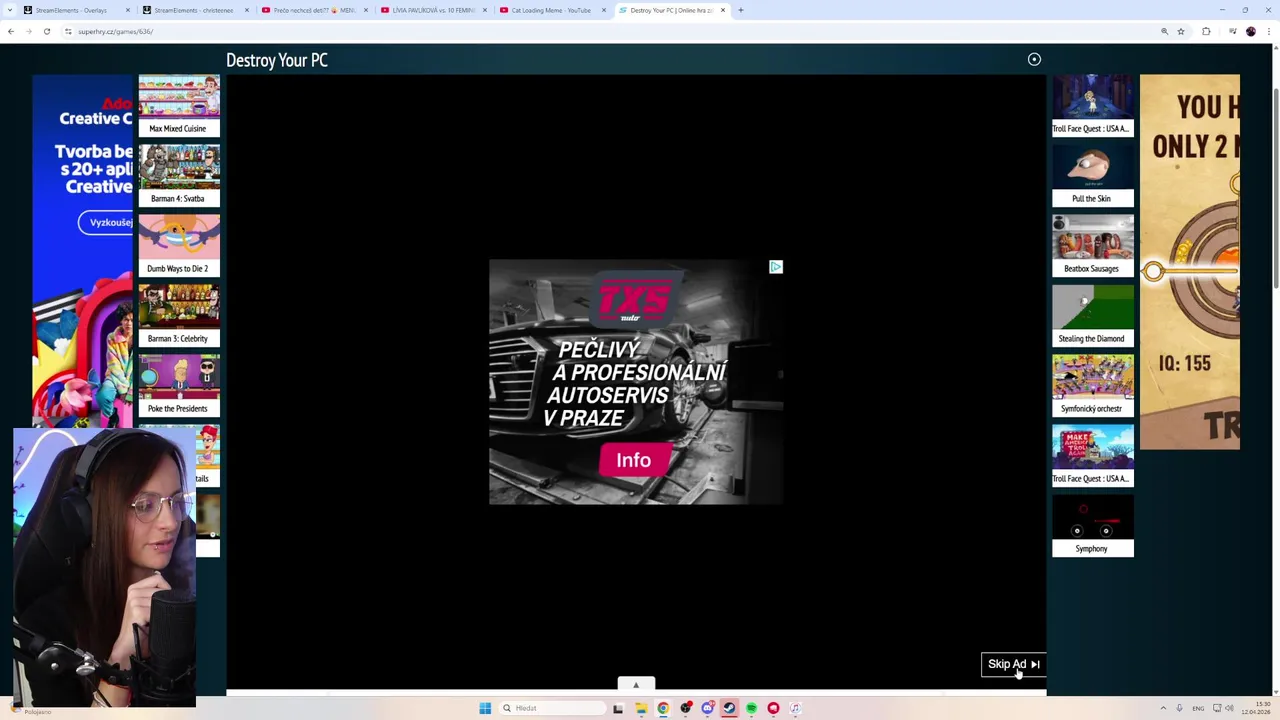Launch the Symfonický orchestr game
The image size is (1280, 720).
tap(1093, 385)
